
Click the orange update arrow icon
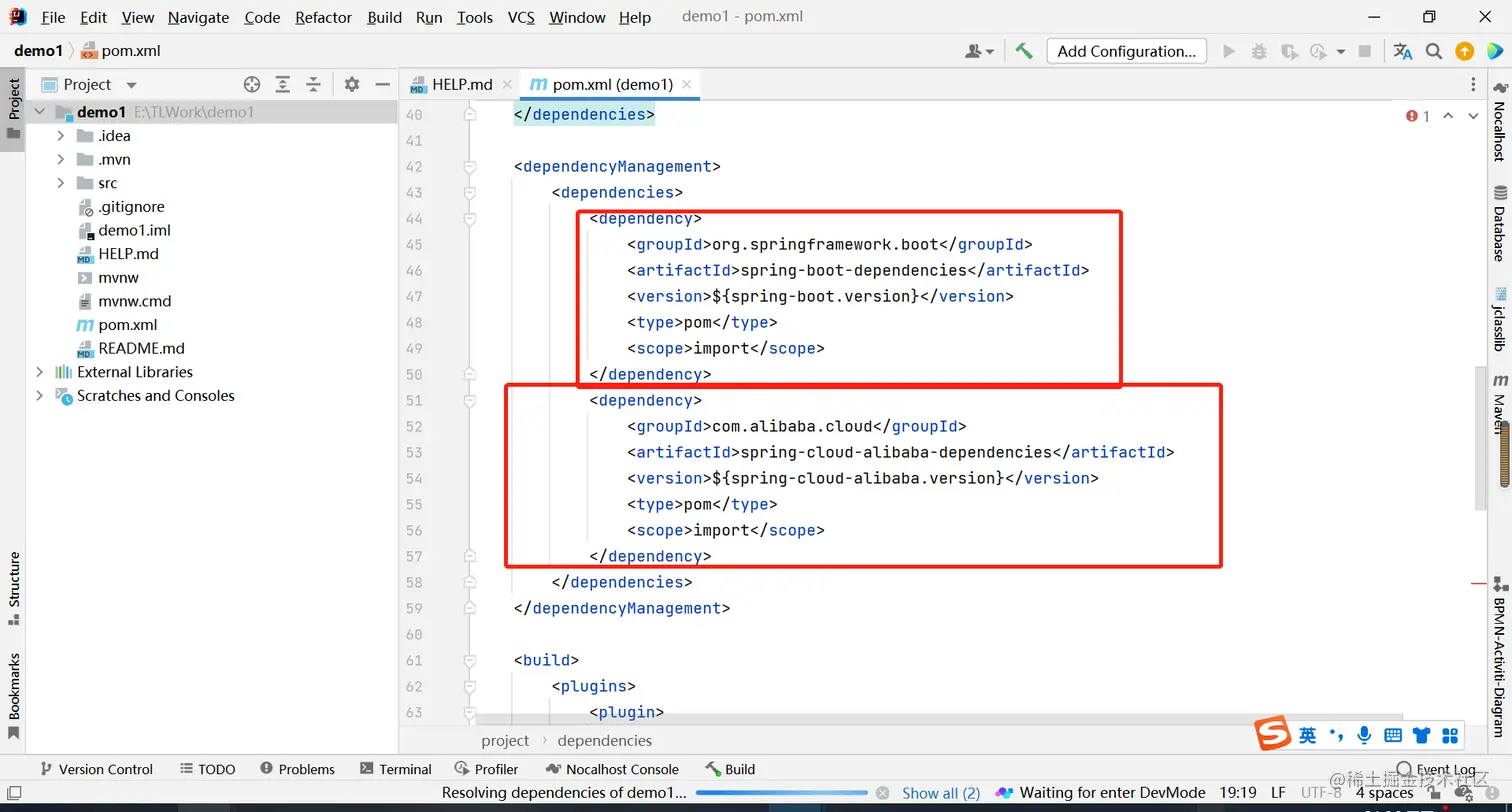click(1464, 51)
